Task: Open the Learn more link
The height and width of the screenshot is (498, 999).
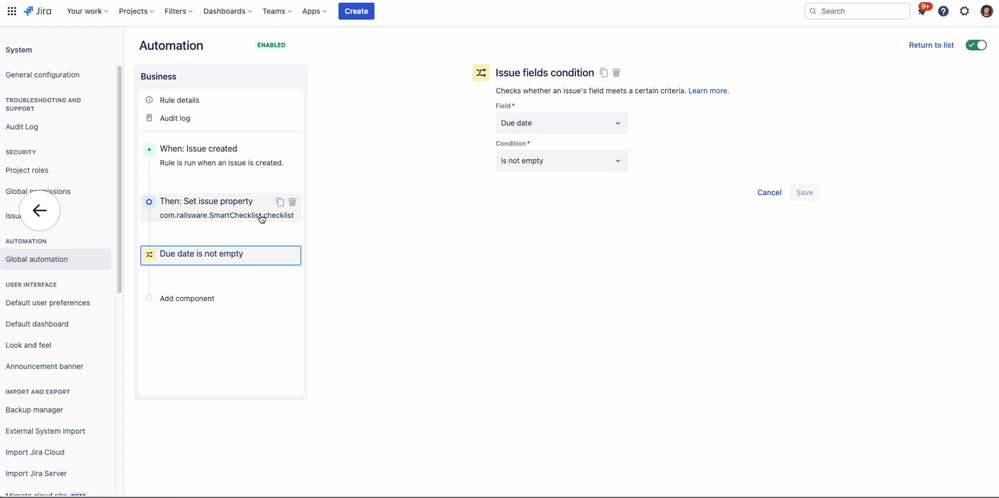Action: tap(708, 91)
